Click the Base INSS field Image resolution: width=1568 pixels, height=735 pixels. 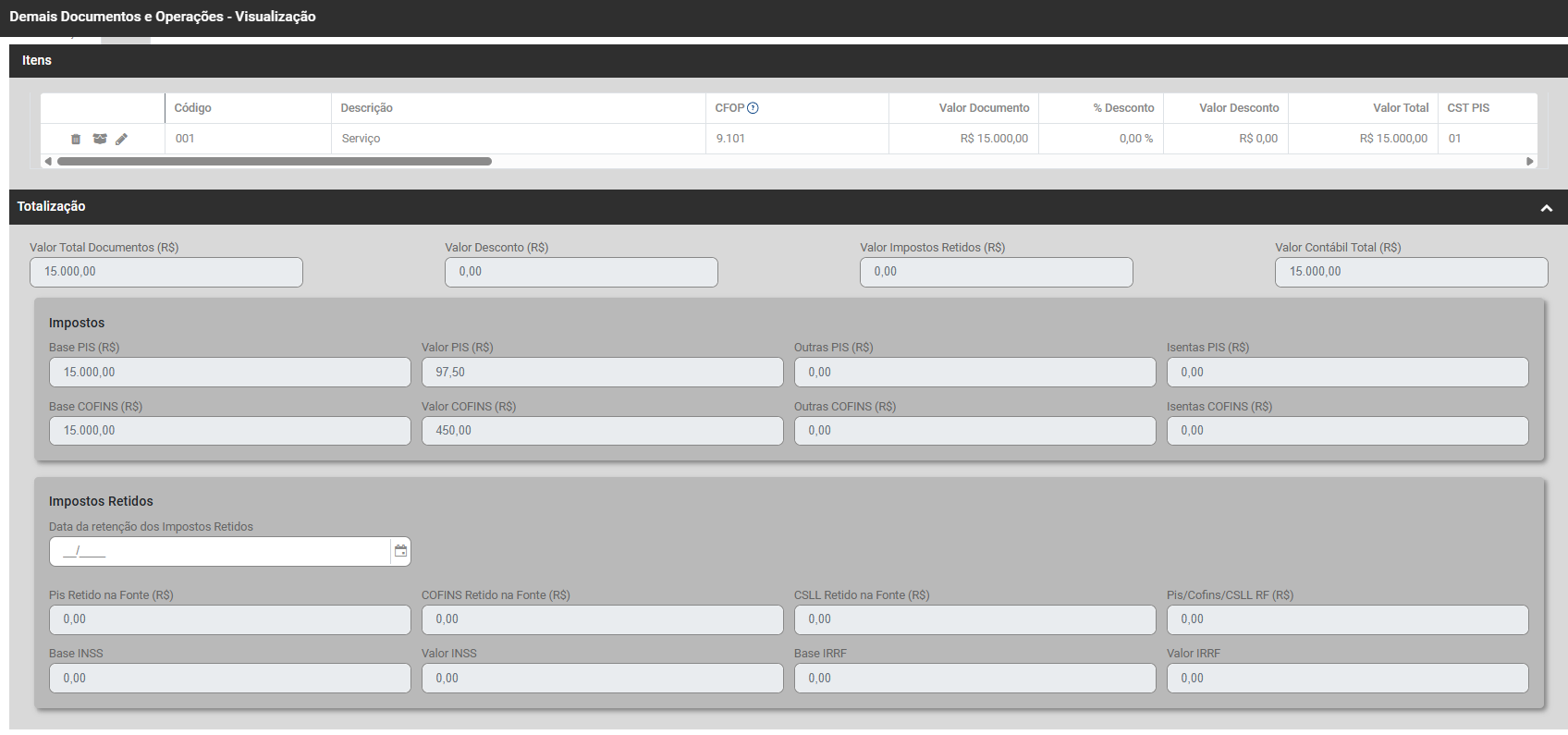230,679
